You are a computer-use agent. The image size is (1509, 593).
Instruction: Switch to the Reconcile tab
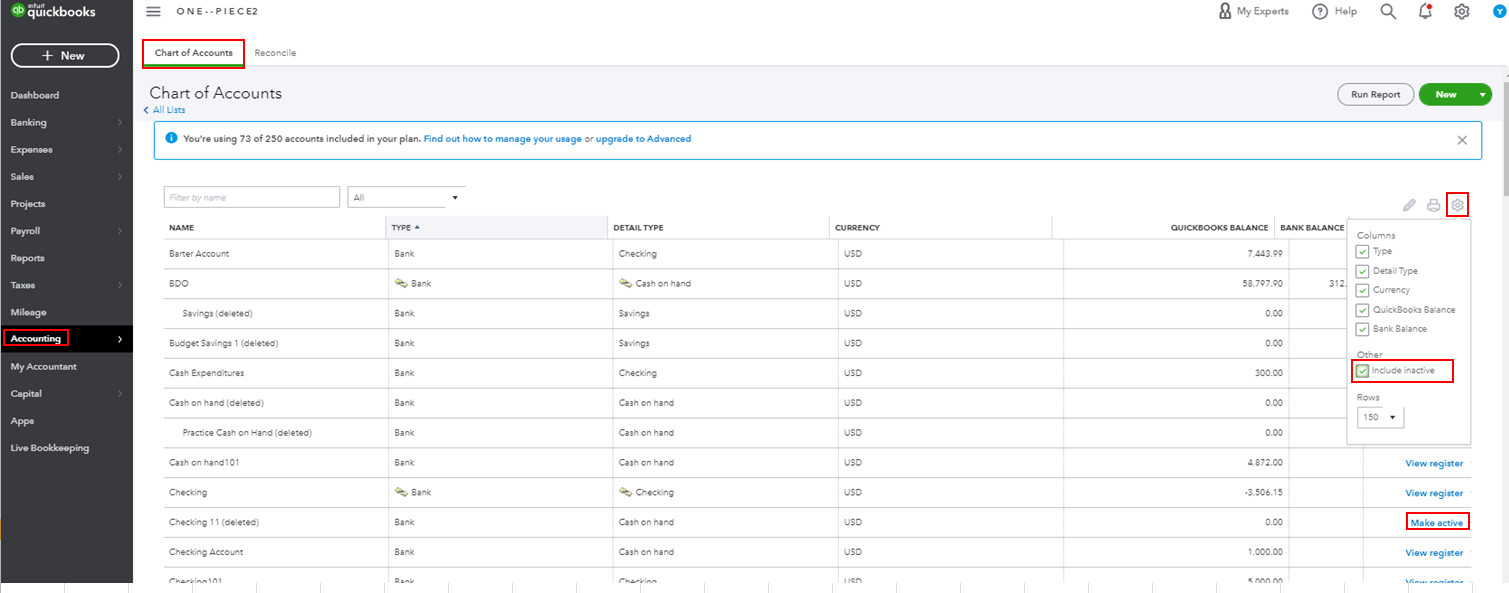[x=275, y=53]
